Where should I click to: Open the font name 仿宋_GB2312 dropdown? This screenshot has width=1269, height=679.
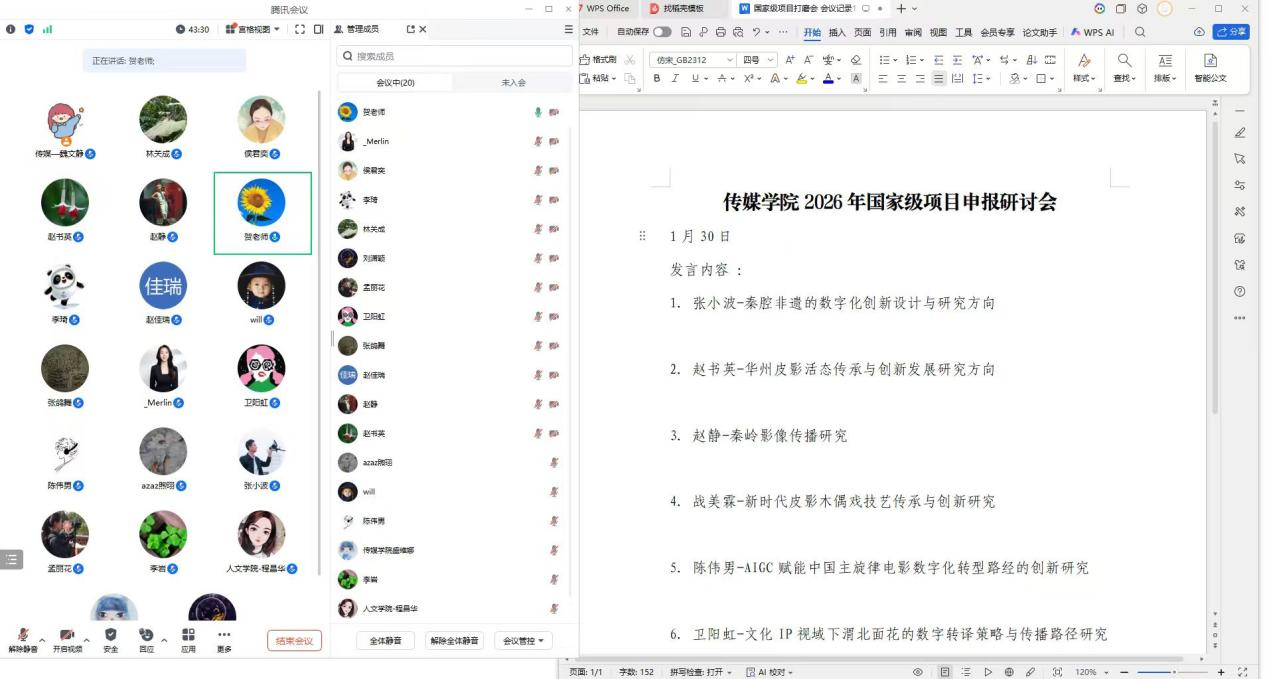pyautogui.click(x=729, y=60)
